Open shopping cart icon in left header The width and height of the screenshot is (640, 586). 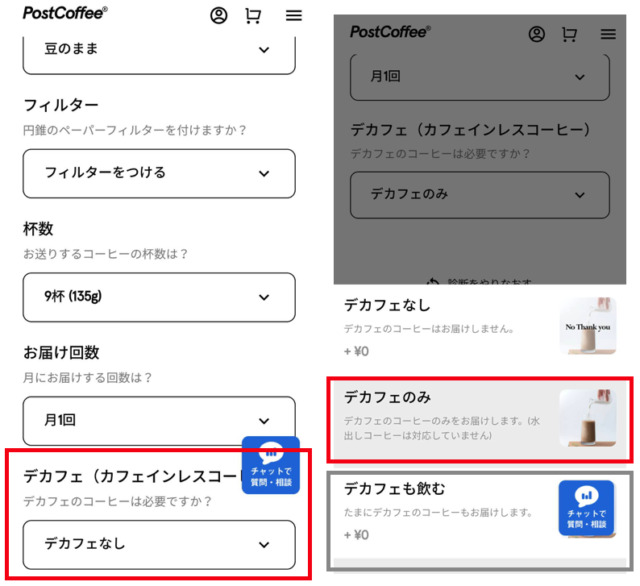pos(253,16)
